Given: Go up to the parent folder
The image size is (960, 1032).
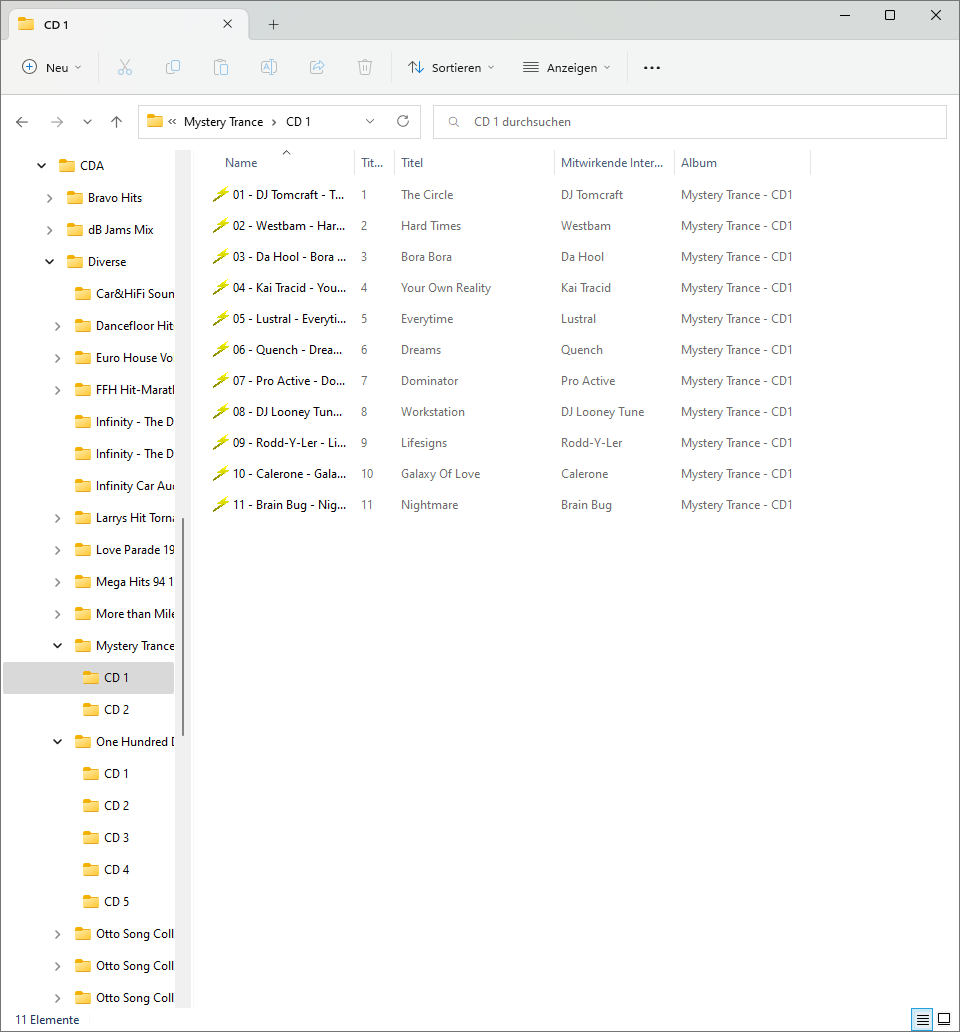Looking at the screenshot, I should (116, 121).
